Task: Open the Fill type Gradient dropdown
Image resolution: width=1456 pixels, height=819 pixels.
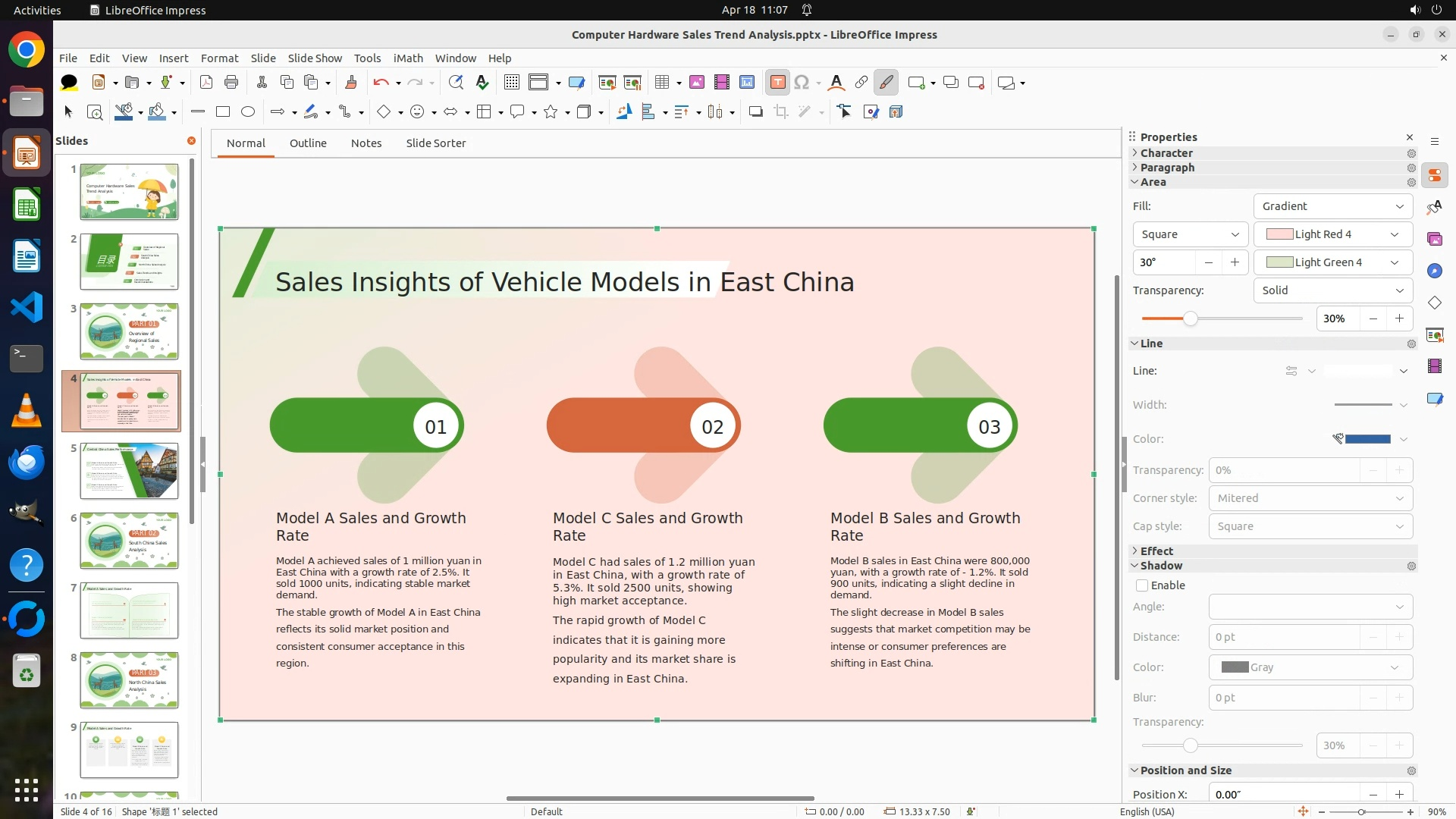Action: (x=1332, y=206)
